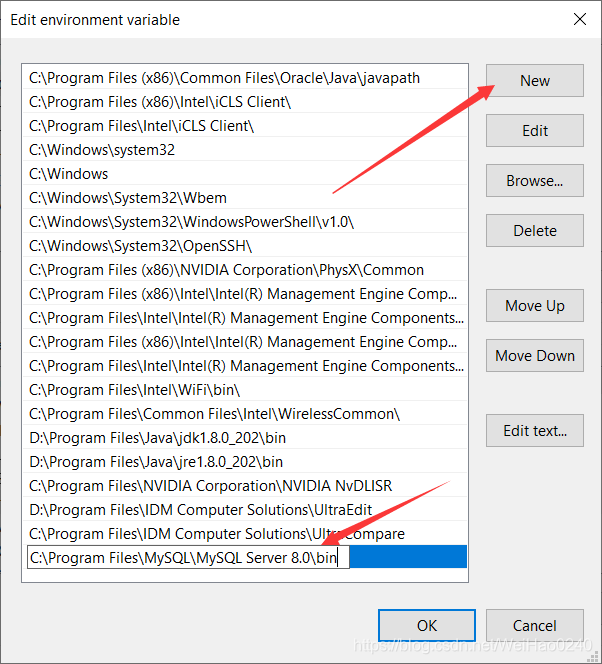Select the IDM Computer Solutions\UltraCompare path
The image size is (602, 664).
tap(245, 534)
